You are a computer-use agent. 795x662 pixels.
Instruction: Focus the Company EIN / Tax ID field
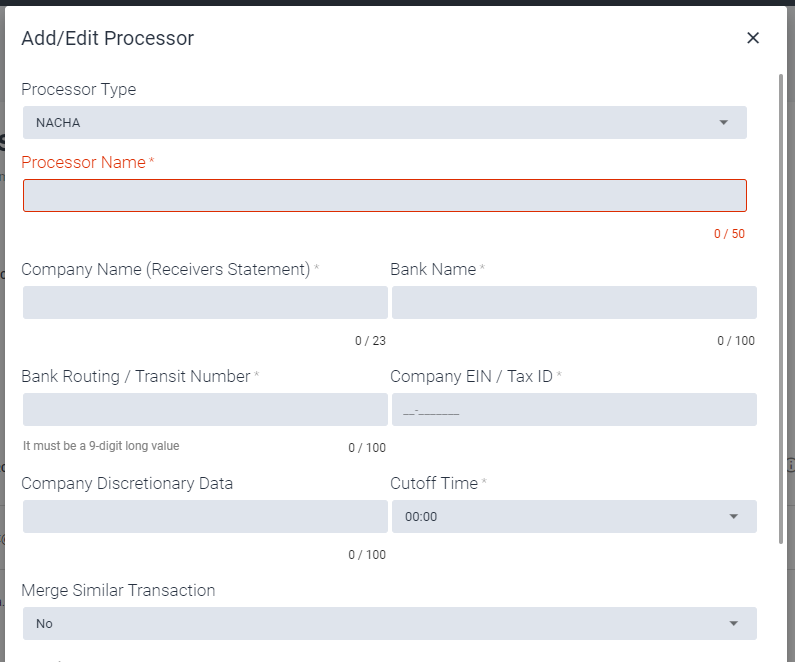click(x=574, y=410)
